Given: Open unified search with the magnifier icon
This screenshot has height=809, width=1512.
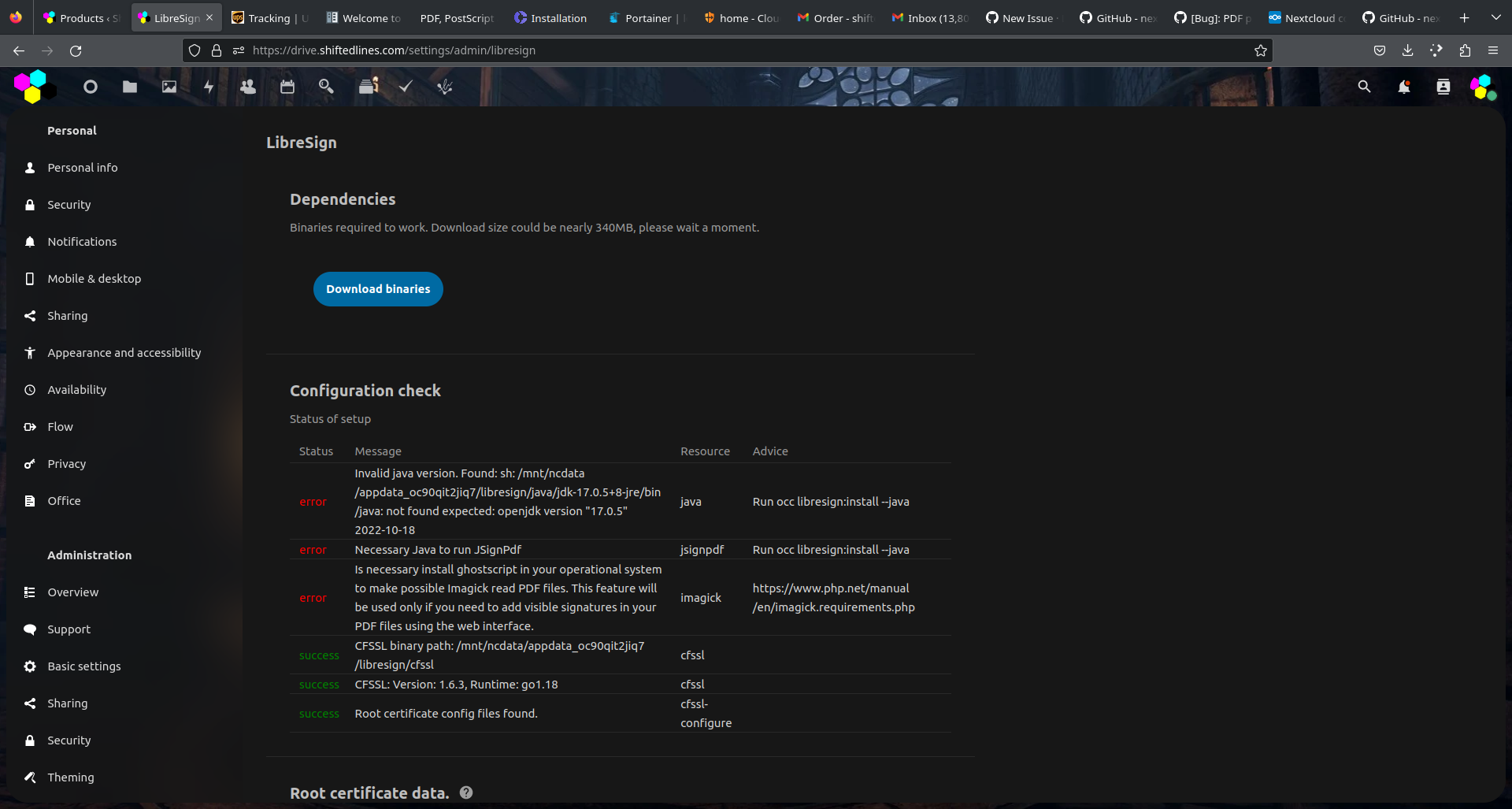Looking at the screenshot, I should click(1364, 87).
